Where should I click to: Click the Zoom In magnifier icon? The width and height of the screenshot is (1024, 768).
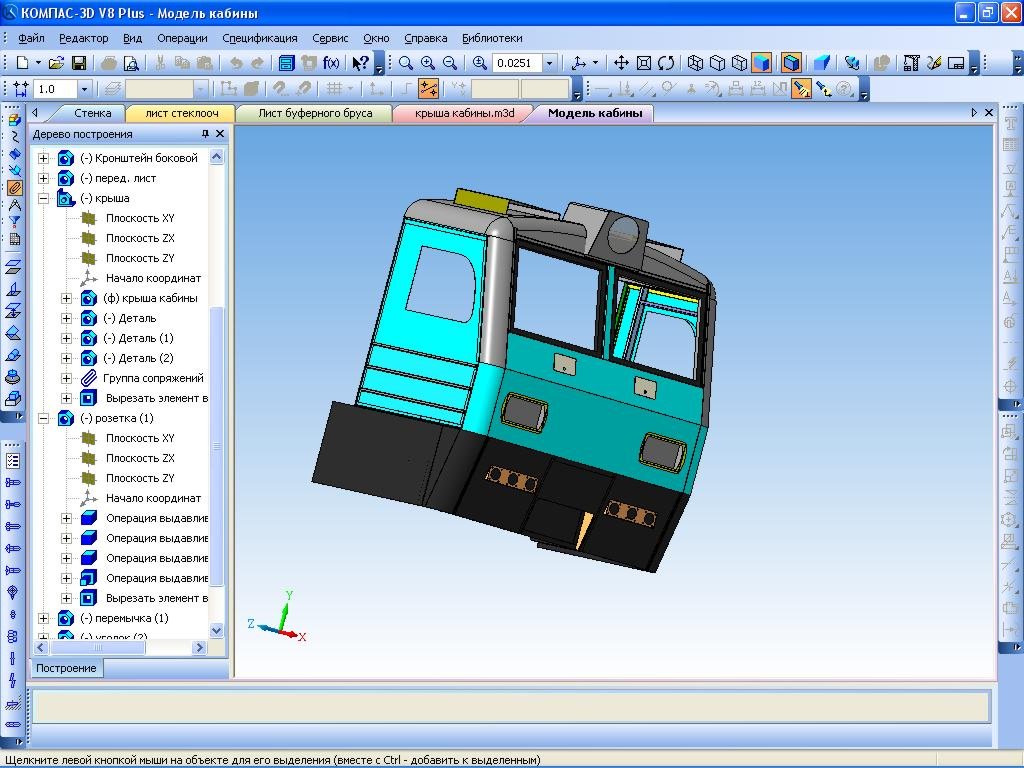pyautogui.click(x=428, y=63)
